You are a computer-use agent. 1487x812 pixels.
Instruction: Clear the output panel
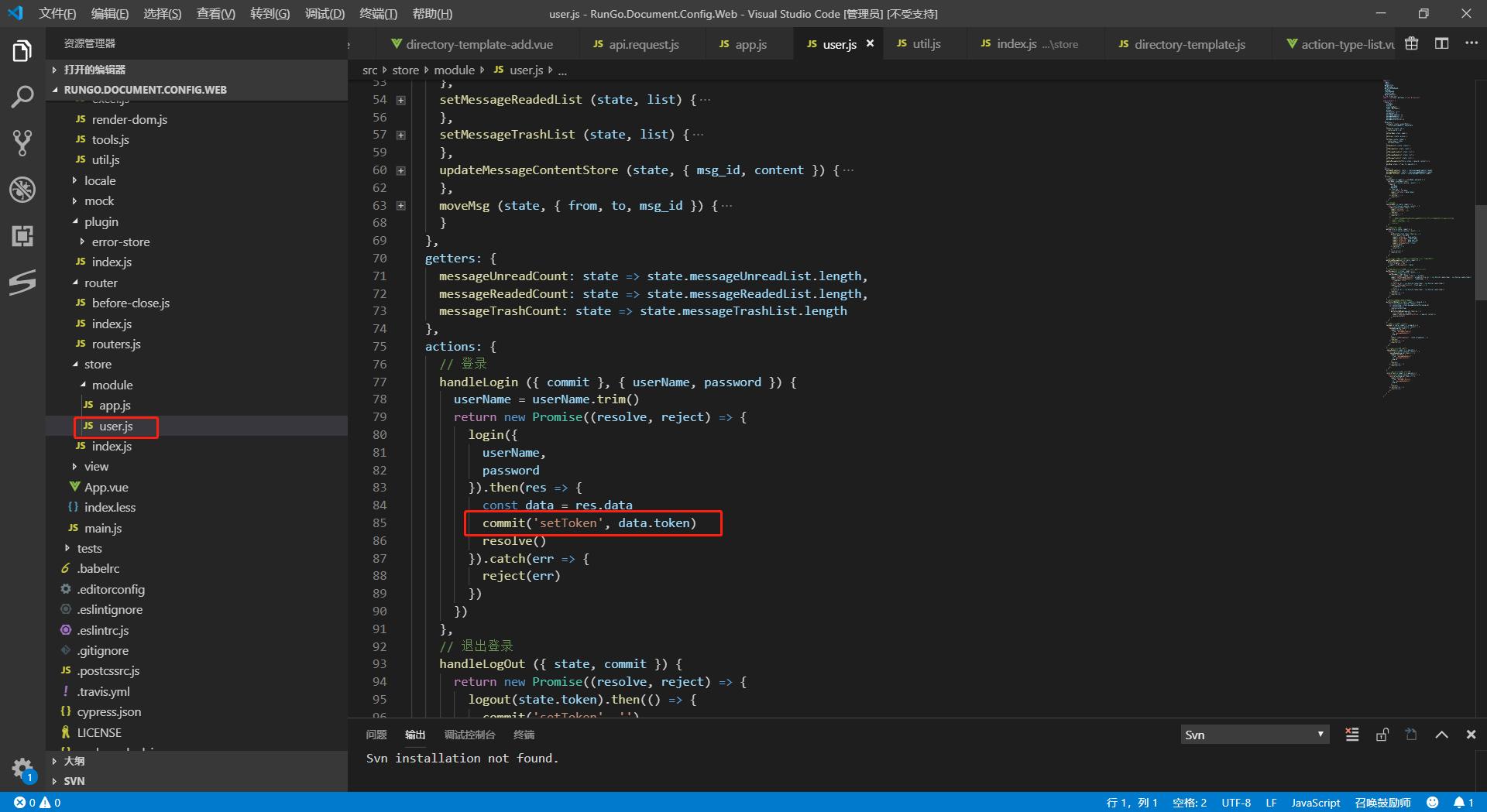click(x=1352, y=735)
